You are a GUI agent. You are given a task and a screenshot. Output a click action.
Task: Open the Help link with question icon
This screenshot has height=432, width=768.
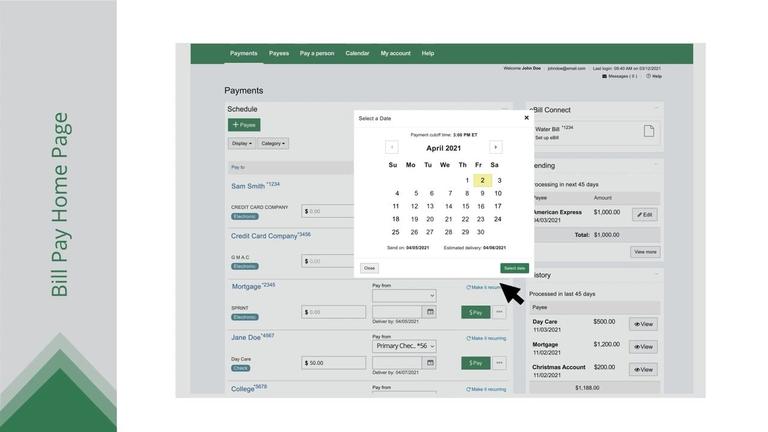coord(654,76)
